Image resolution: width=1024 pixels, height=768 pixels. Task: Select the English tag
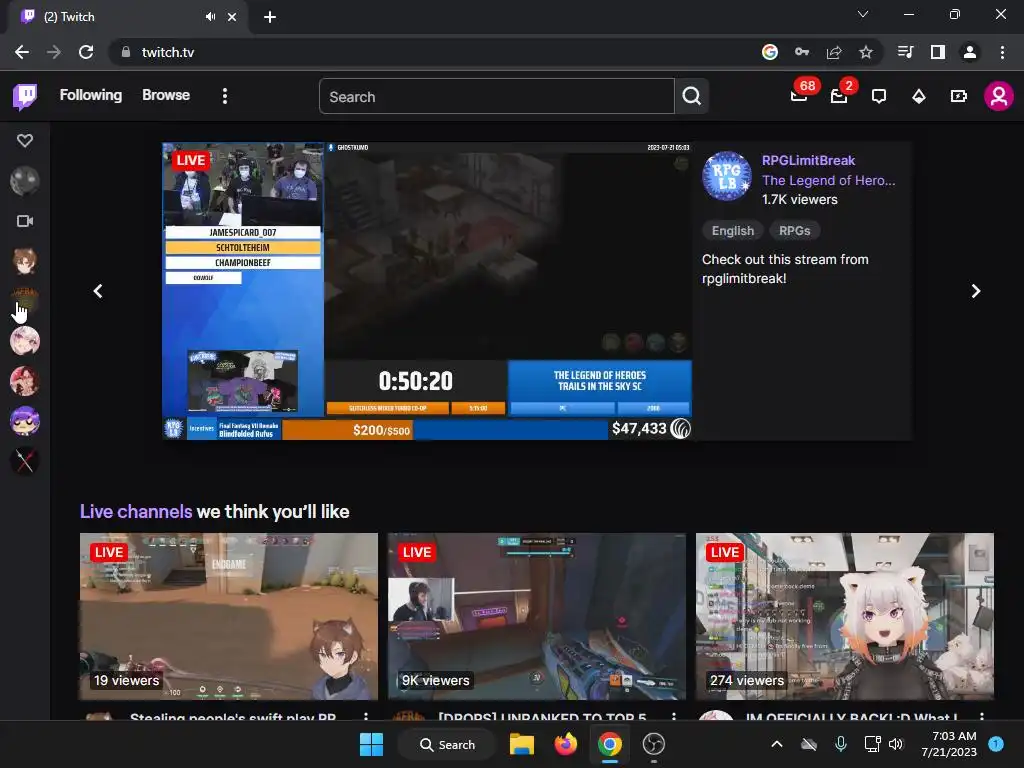pos(733,231)
